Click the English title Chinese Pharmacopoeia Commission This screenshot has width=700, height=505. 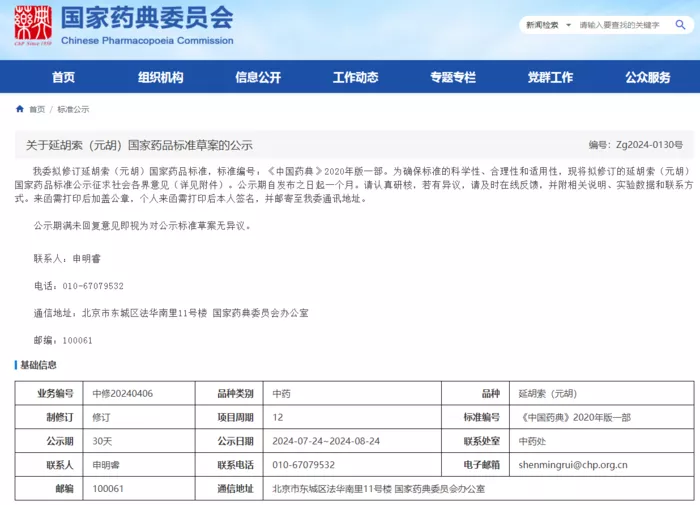[147, 41]
